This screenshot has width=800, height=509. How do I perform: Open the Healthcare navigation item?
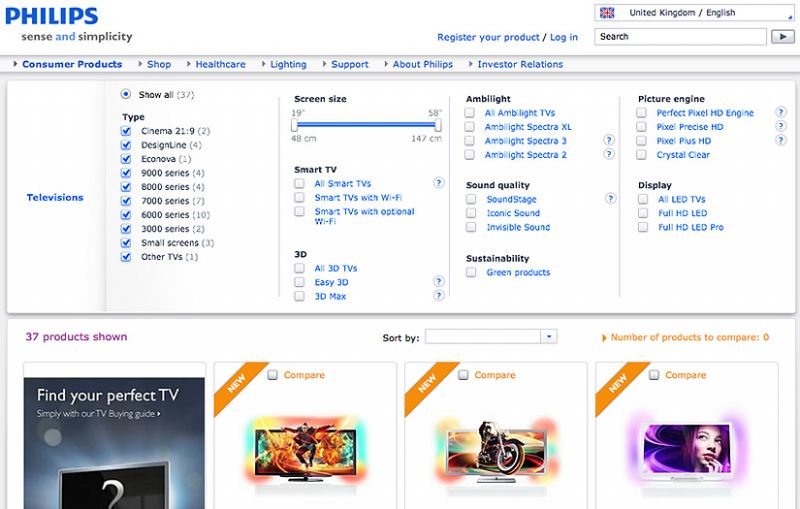tap(220, 64)
